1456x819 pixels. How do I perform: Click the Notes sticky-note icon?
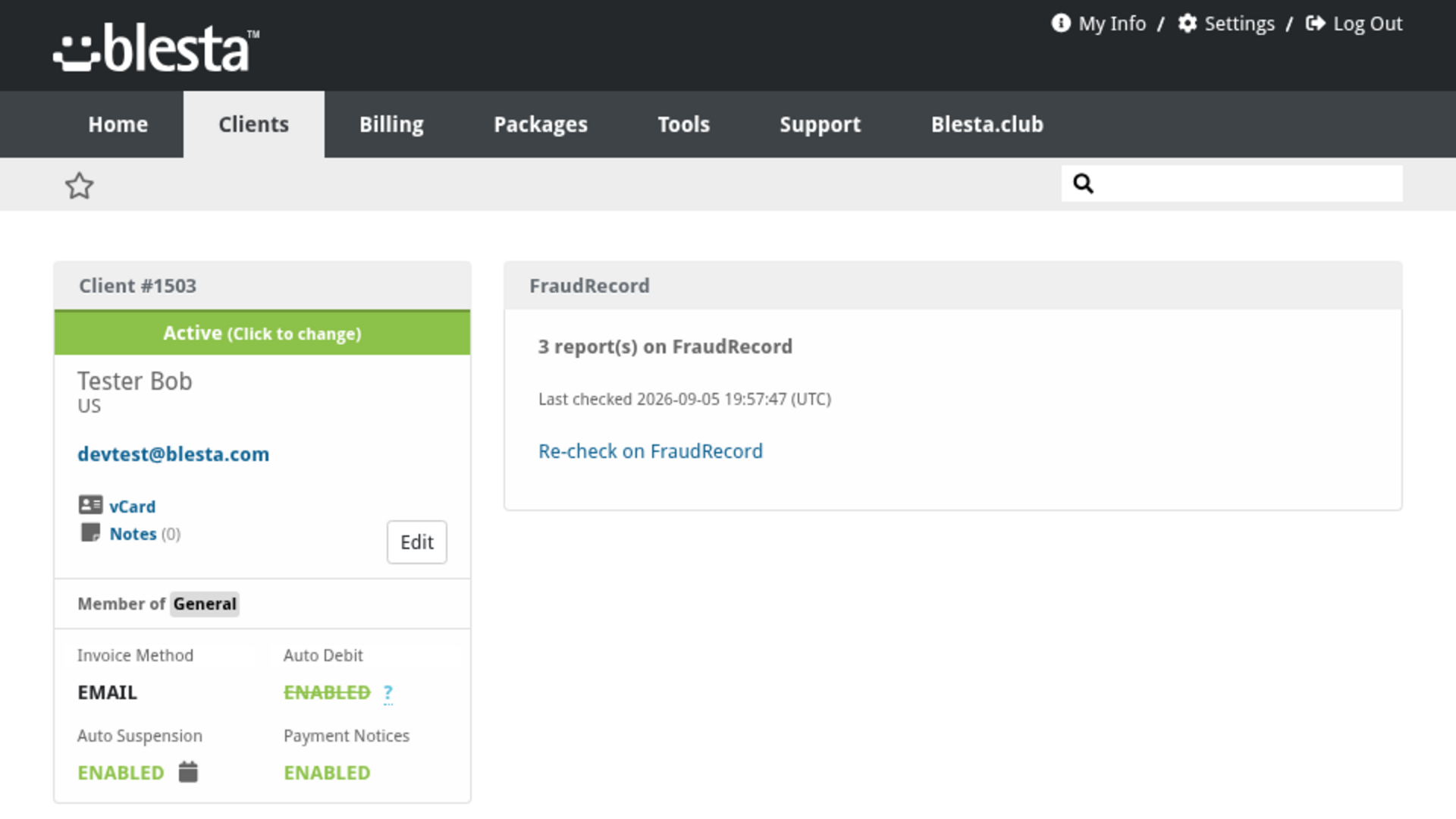[x=90, y=532]
